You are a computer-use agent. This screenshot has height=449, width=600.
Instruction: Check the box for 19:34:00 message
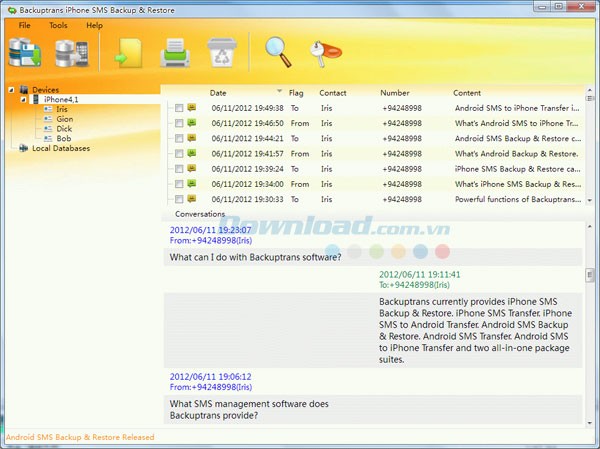point(179,184)
